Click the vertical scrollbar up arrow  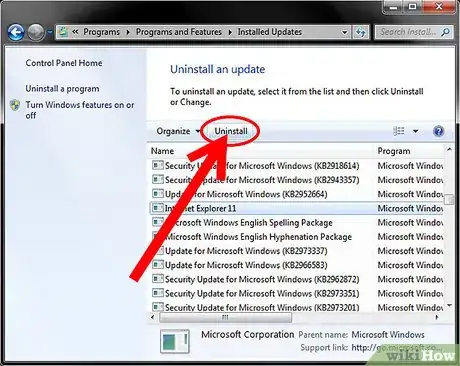[449, 149]
